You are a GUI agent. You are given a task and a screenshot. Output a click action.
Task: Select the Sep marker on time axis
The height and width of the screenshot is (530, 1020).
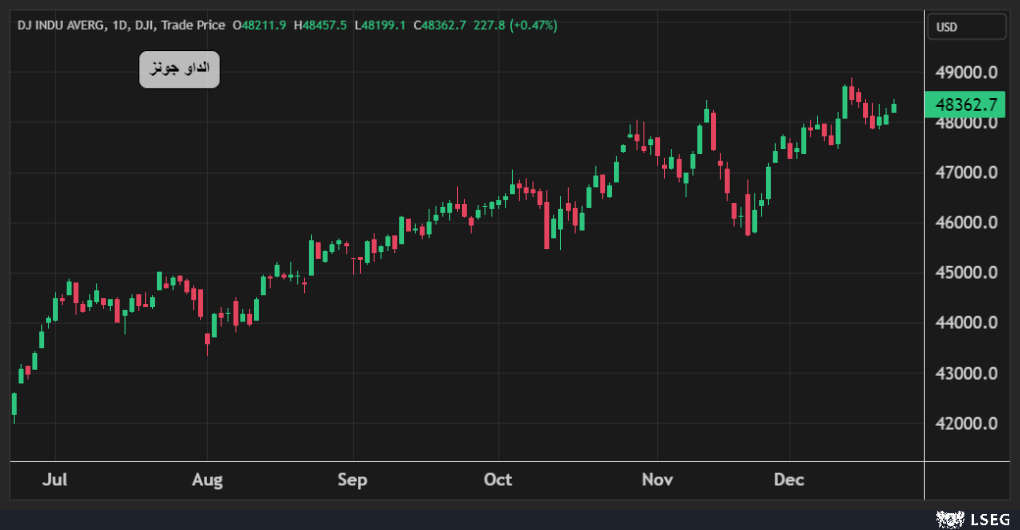352,480
